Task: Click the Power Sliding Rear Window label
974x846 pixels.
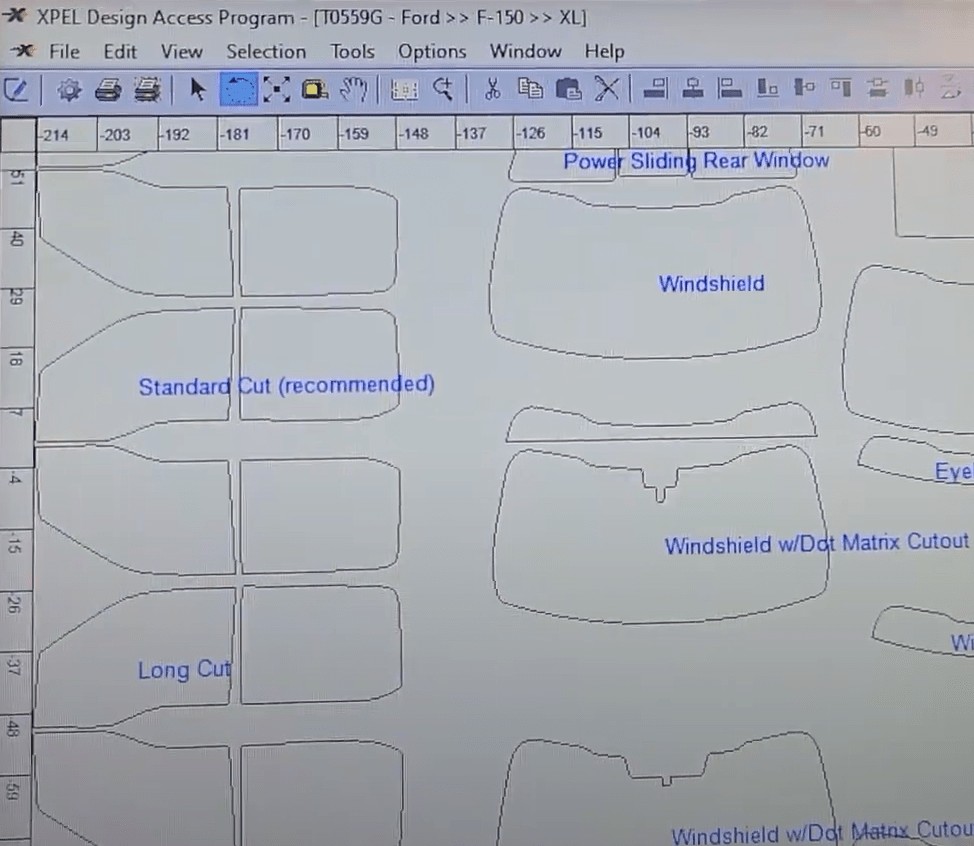Action: (x=696, y=161)
